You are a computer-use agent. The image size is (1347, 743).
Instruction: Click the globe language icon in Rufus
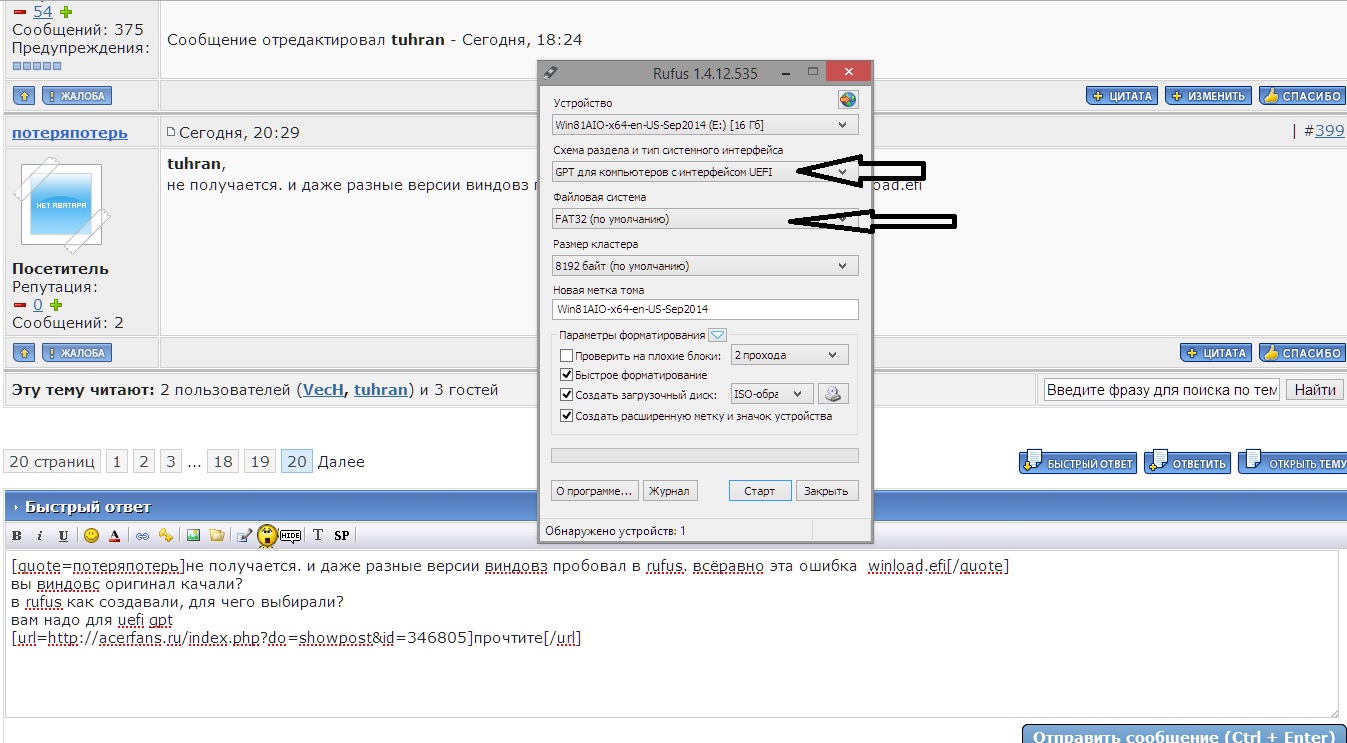click(x=847, y=100)
